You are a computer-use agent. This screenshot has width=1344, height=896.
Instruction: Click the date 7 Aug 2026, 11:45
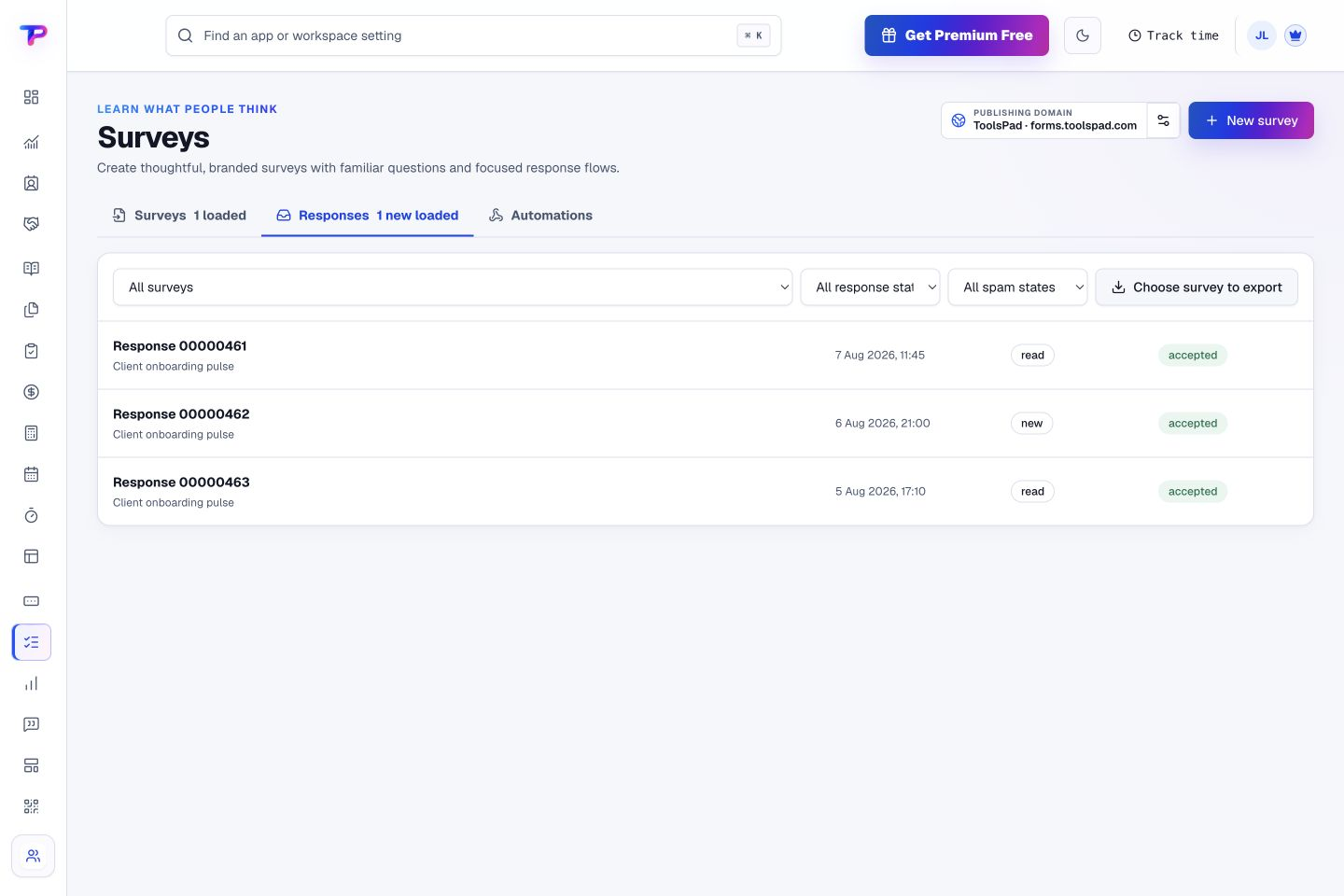click(880, 356)
